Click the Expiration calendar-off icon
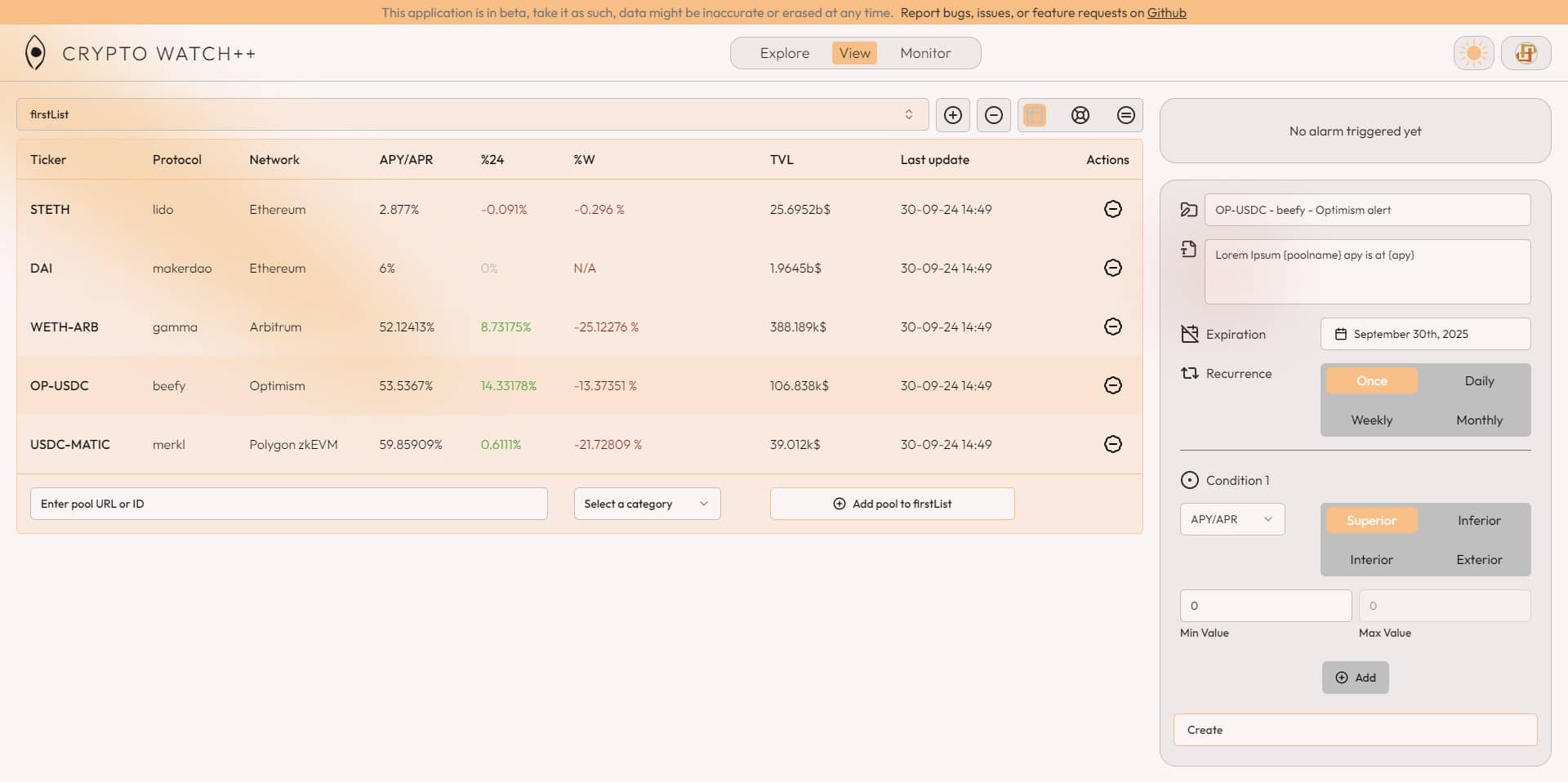 (1189, 334)
